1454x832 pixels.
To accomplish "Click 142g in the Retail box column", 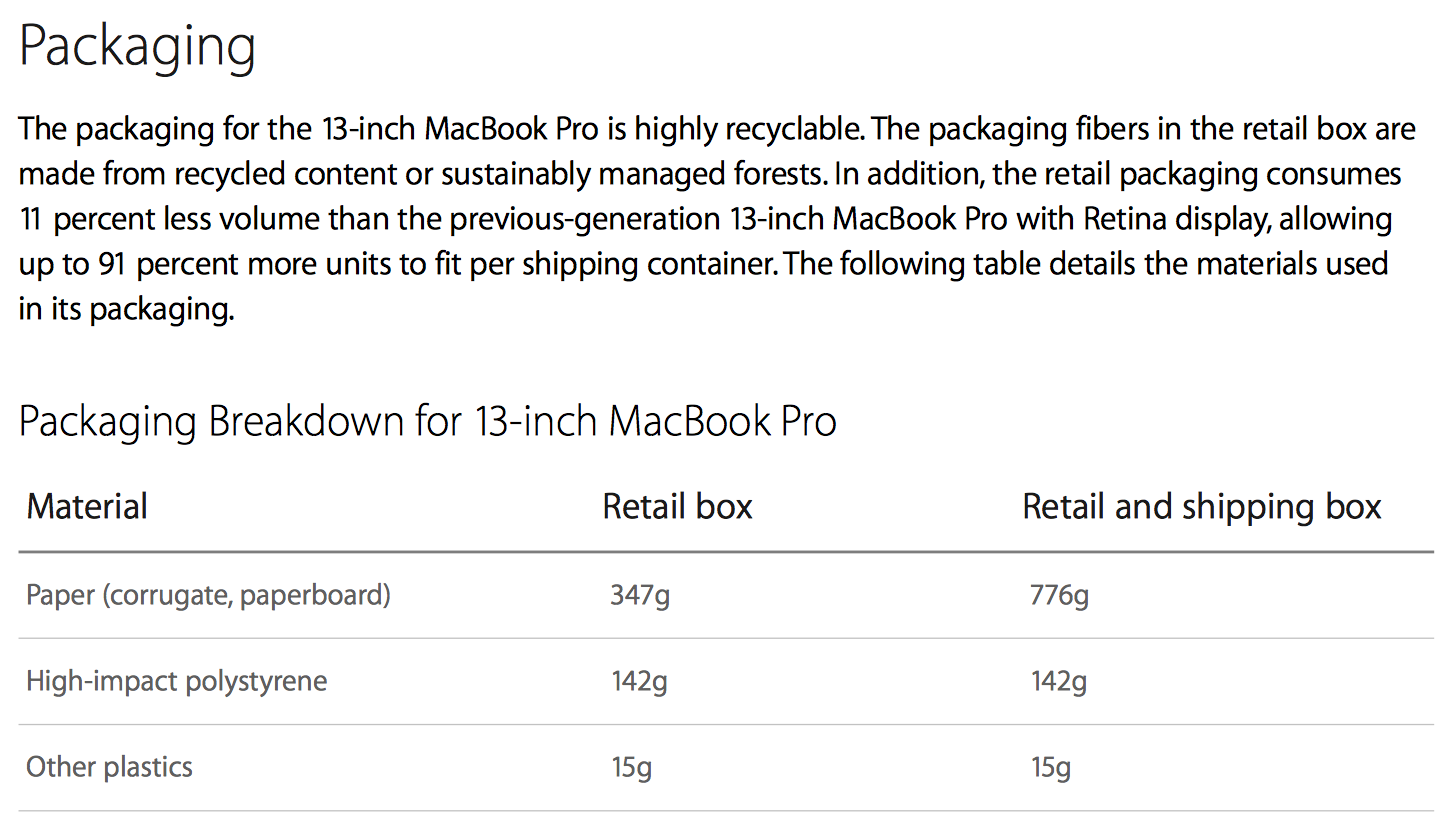I will [640, 683].
